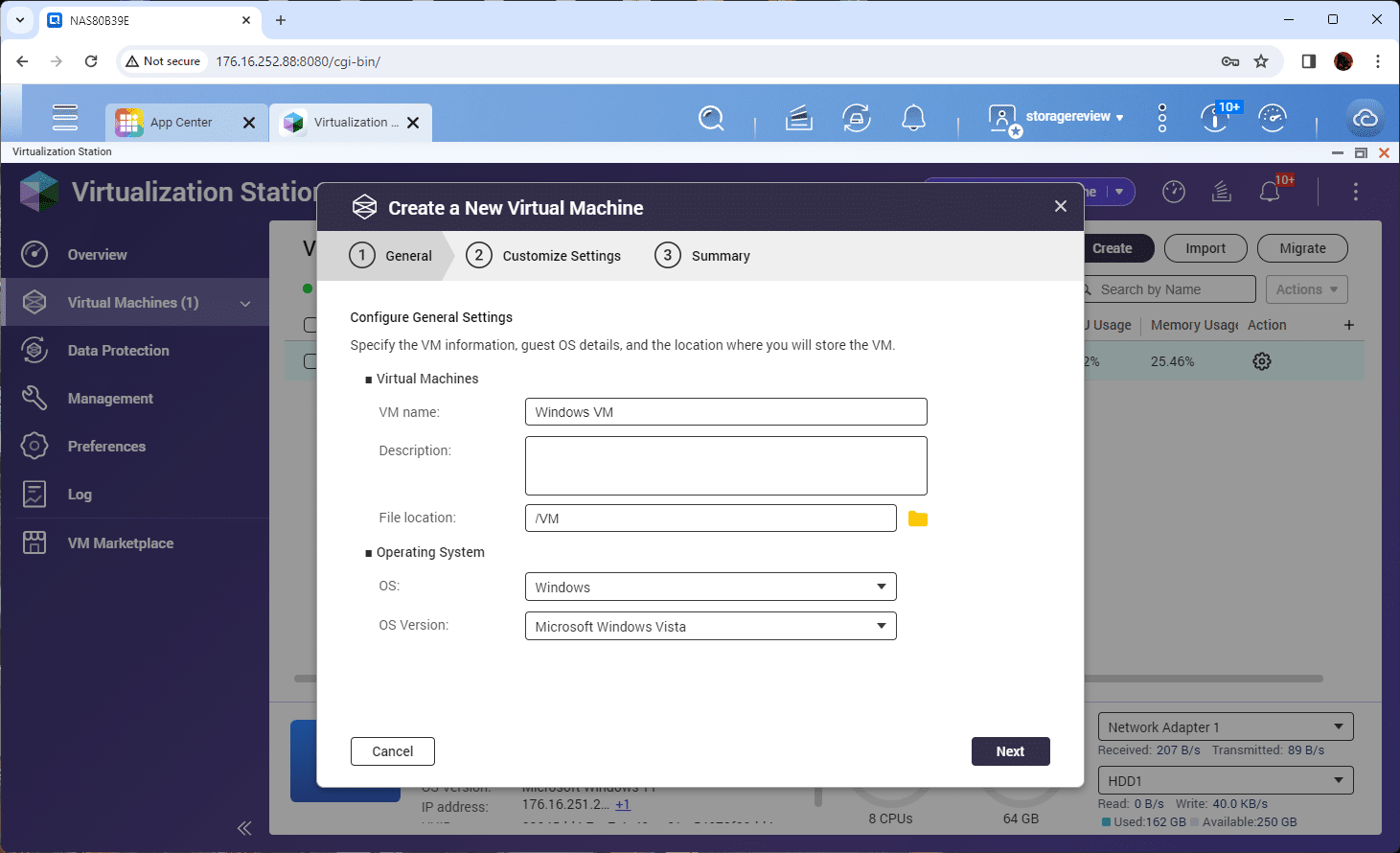Screen dimensions: 1400x853
Task: Open external devices sync icon in header
Action: [x=857, y=118]
